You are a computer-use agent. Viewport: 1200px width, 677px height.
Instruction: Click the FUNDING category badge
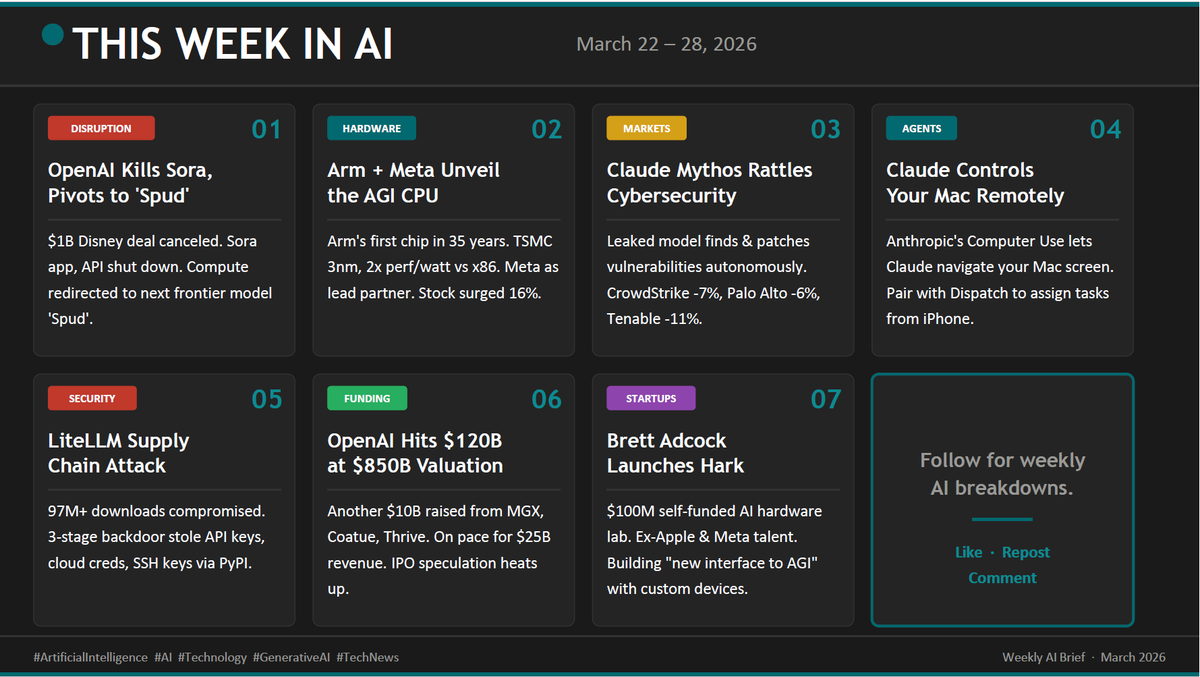(x=367, y=398)
